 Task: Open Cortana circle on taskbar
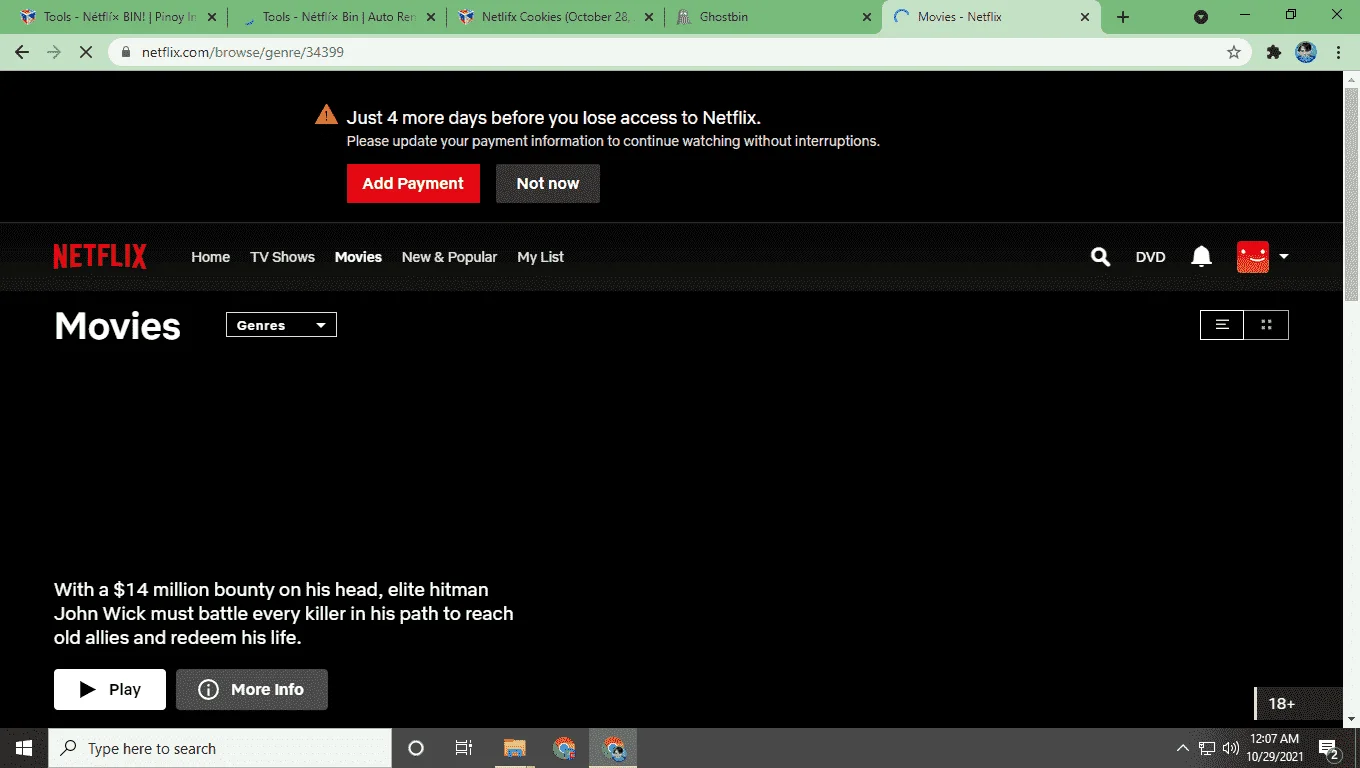click(416, 748)
